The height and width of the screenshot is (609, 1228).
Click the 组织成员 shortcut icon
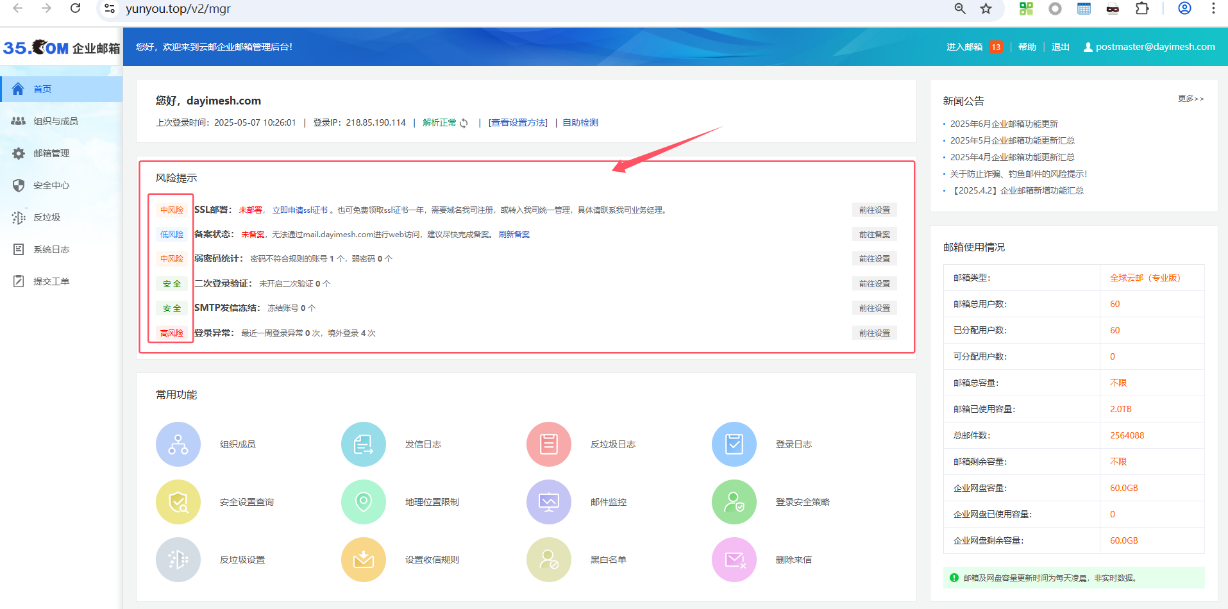click(x=178, y=444)
